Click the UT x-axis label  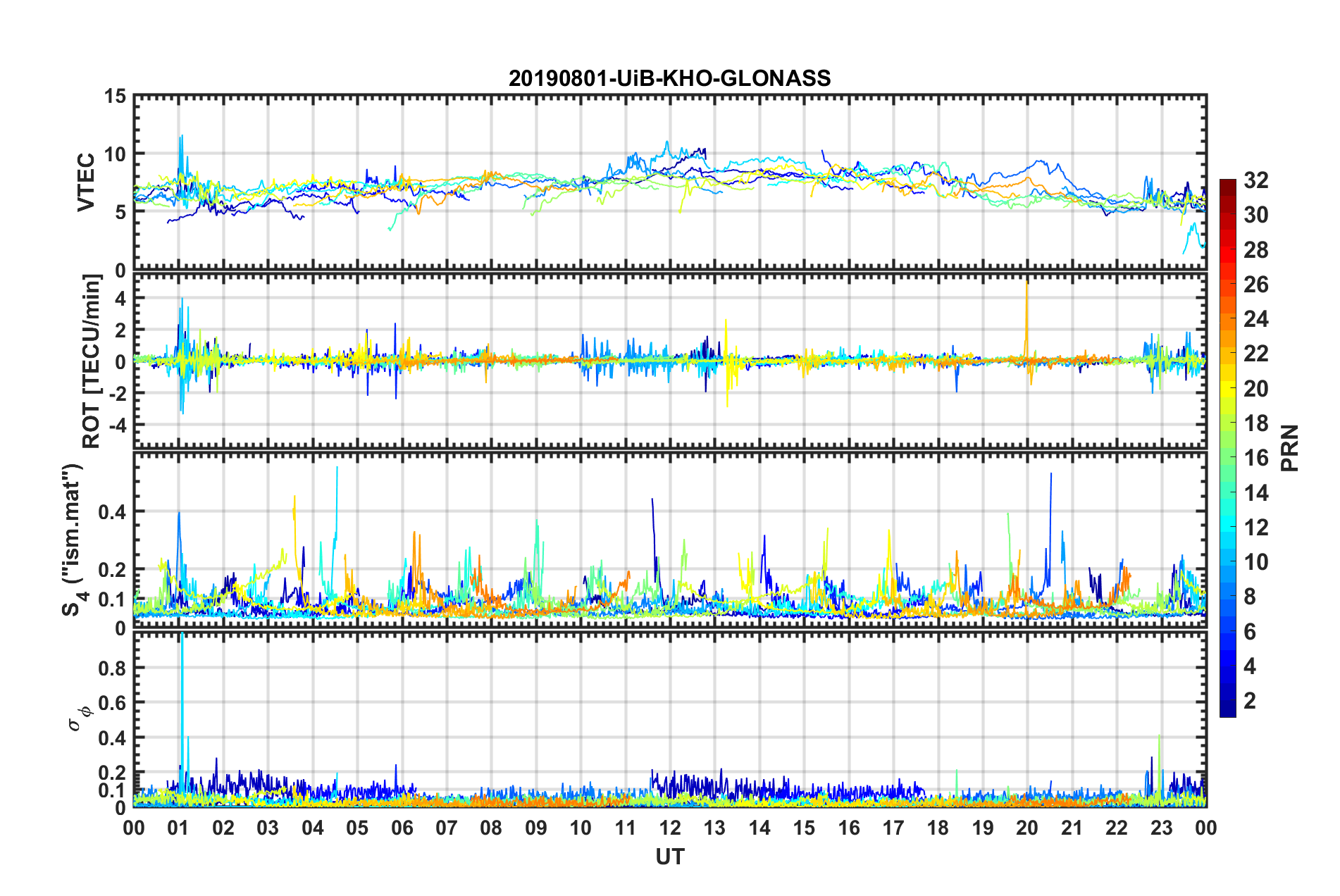point(670,857)
